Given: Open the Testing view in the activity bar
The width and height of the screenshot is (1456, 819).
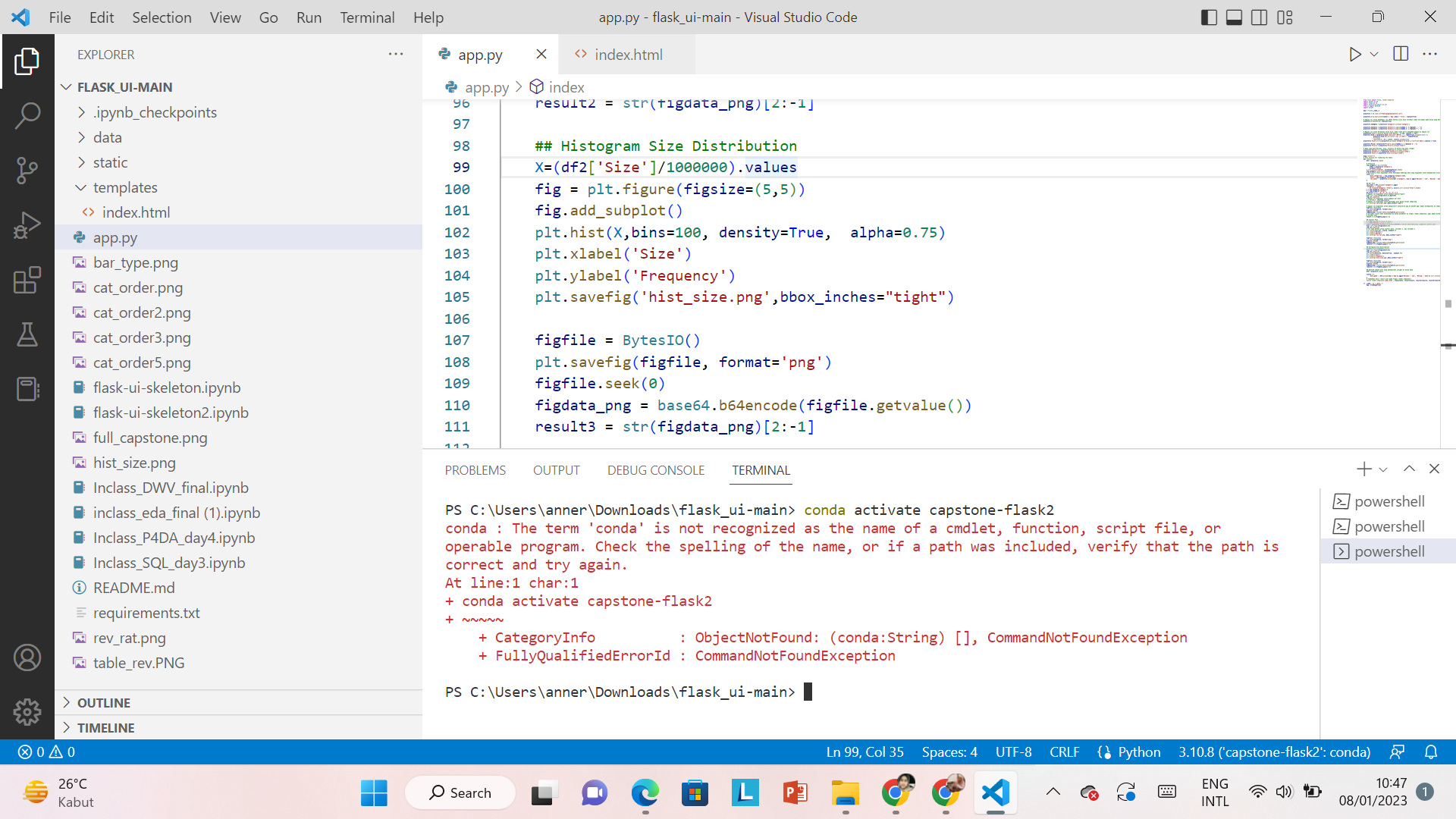Looking at the screenshot, I should tap(27, 334).
